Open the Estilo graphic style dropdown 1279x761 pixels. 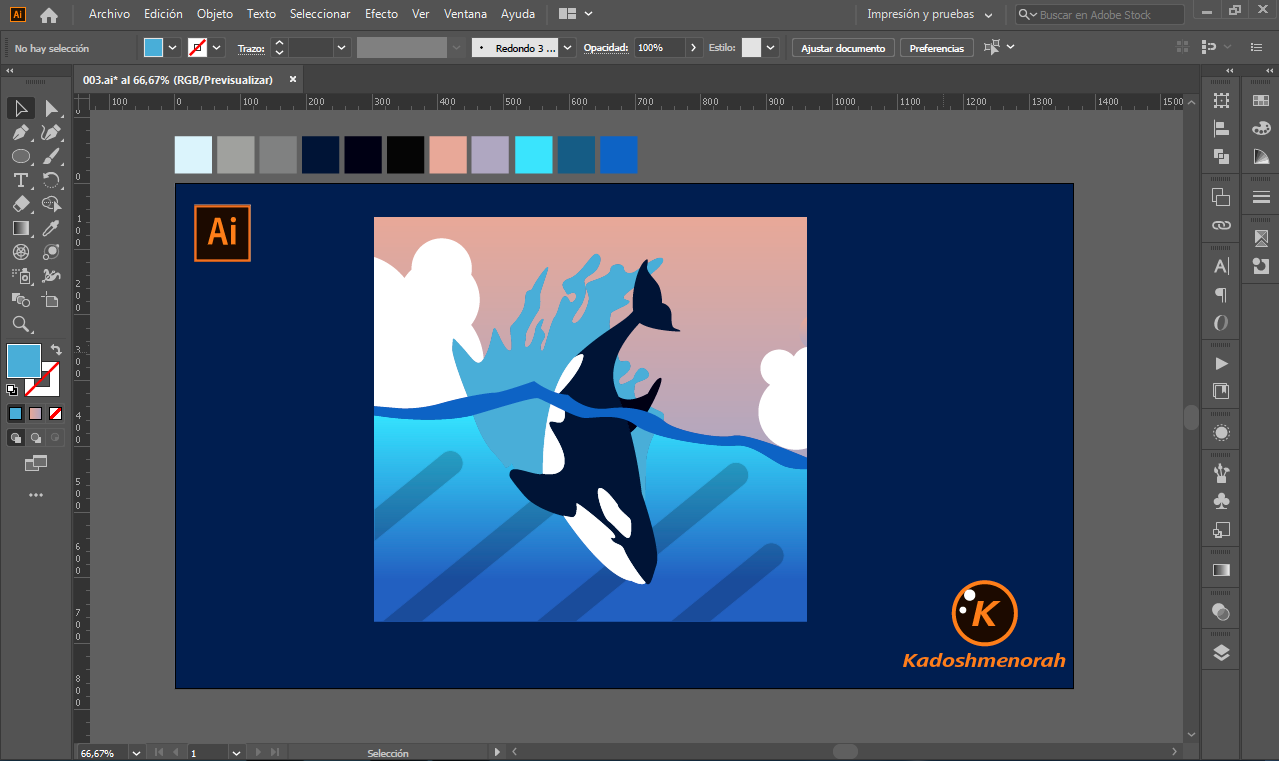pyautogui.click(x=772, y=47)
